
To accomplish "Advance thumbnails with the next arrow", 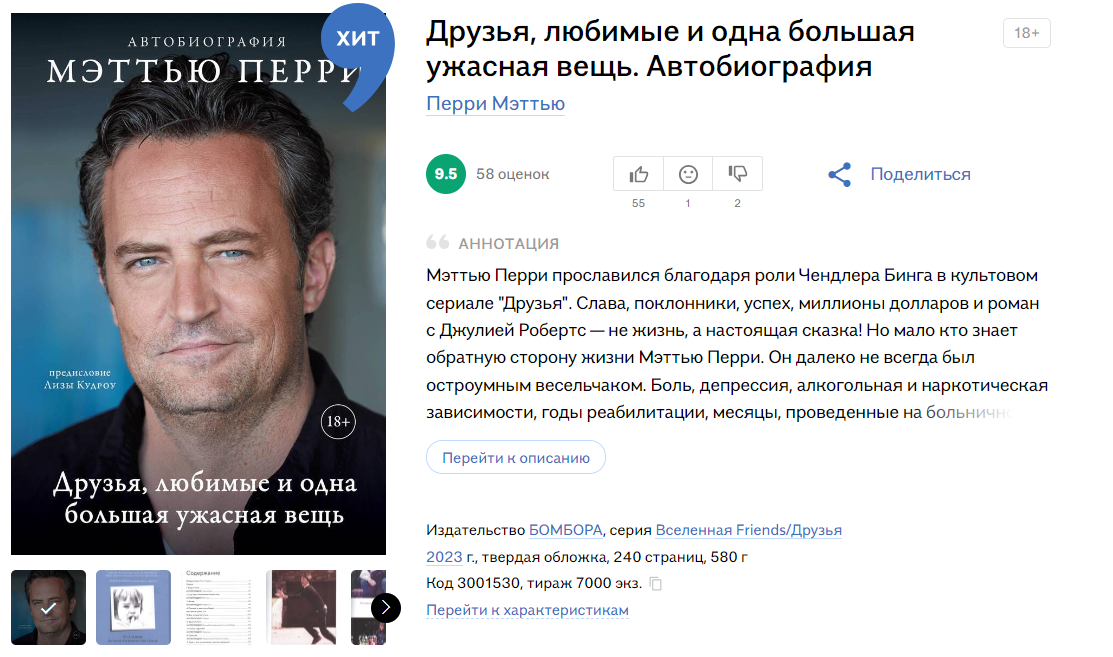I will tap(385, 607).
